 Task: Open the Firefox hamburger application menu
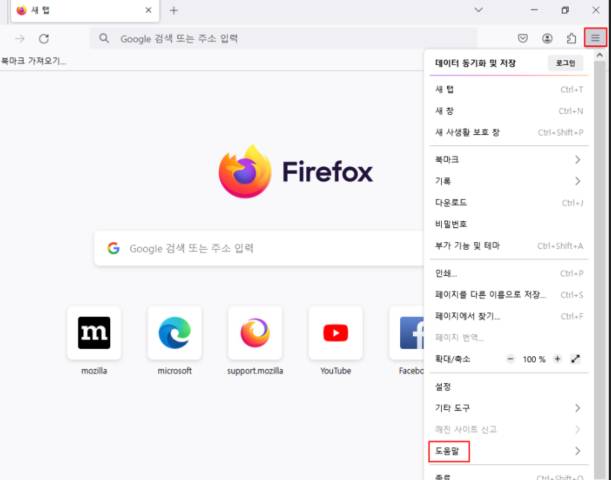[595, 38]
